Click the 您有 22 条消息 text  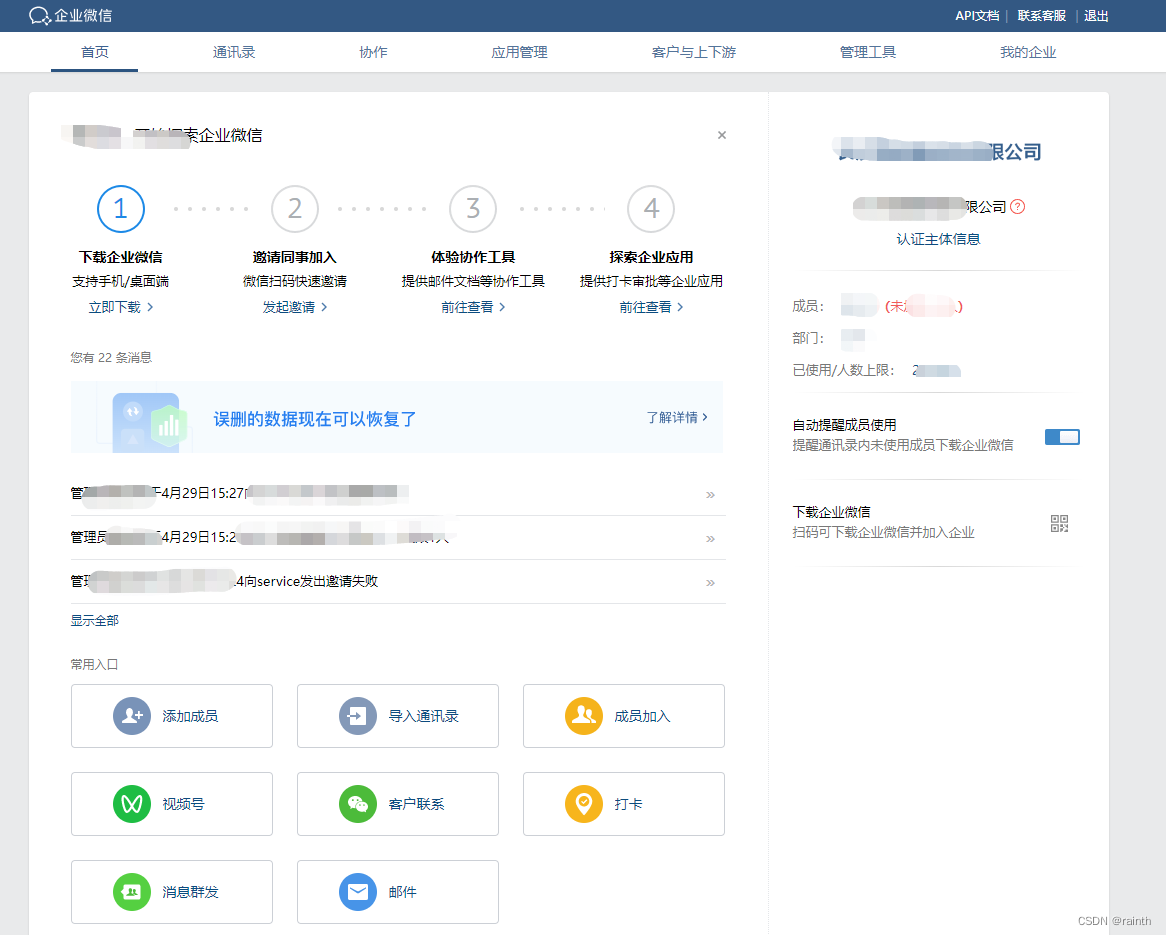pos(111,358)
